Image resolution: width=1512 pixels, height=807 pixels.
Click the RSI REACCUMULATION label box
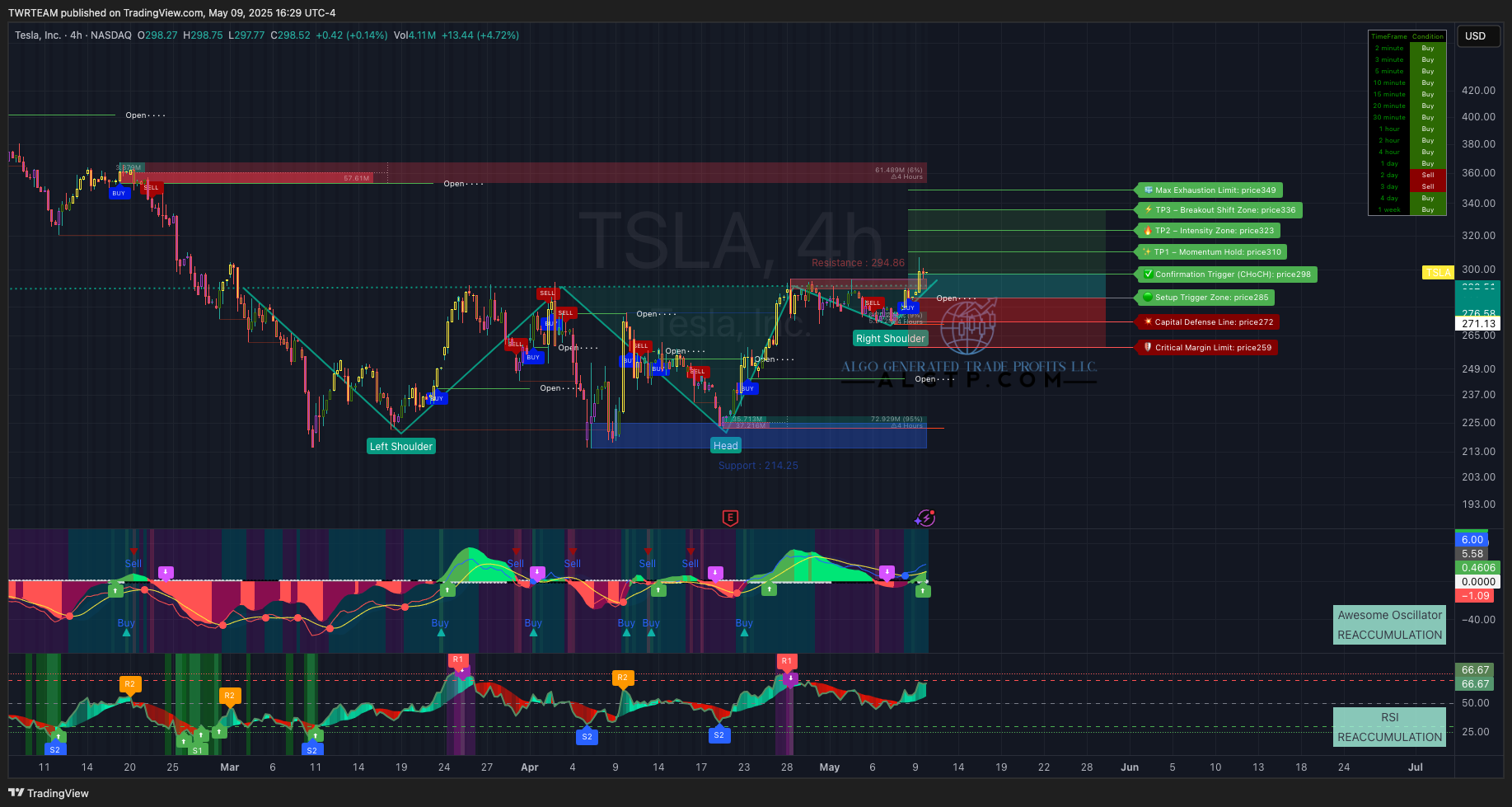(x=1390, y=727)
